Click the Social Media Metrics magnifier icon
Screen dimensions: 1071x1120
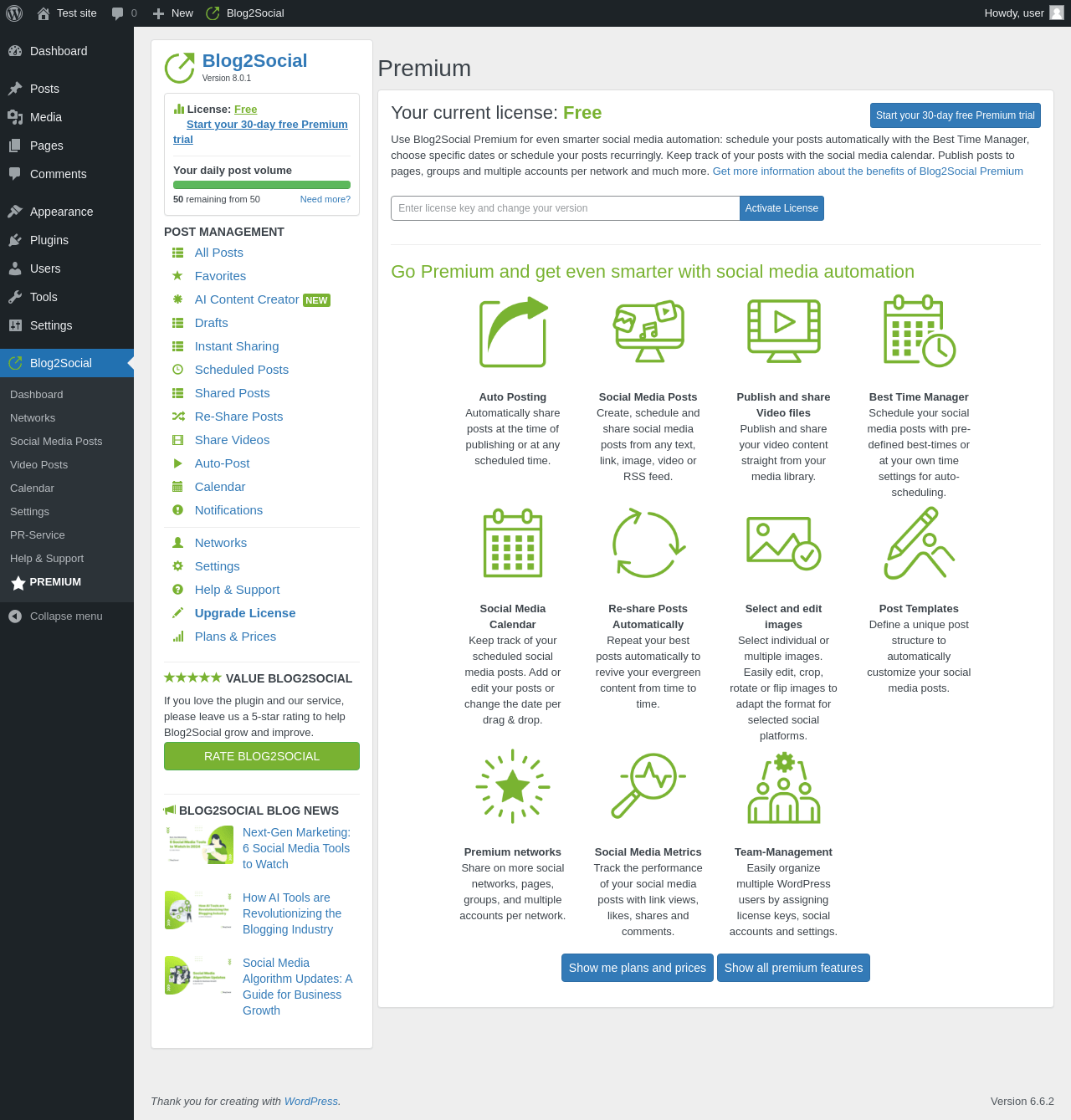648,786
